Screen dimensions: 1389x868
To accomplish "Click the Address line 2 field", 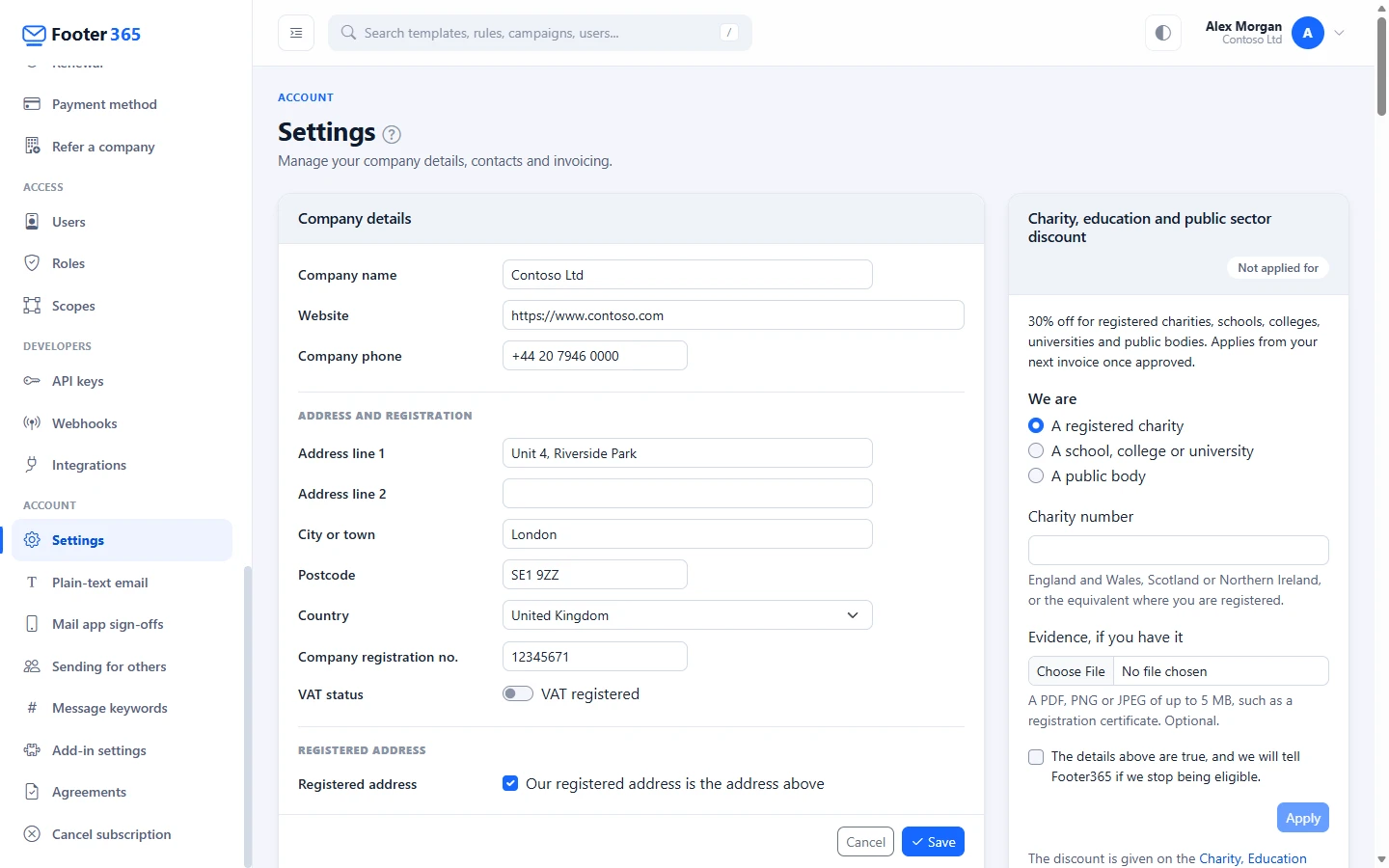I will [688, 494].
